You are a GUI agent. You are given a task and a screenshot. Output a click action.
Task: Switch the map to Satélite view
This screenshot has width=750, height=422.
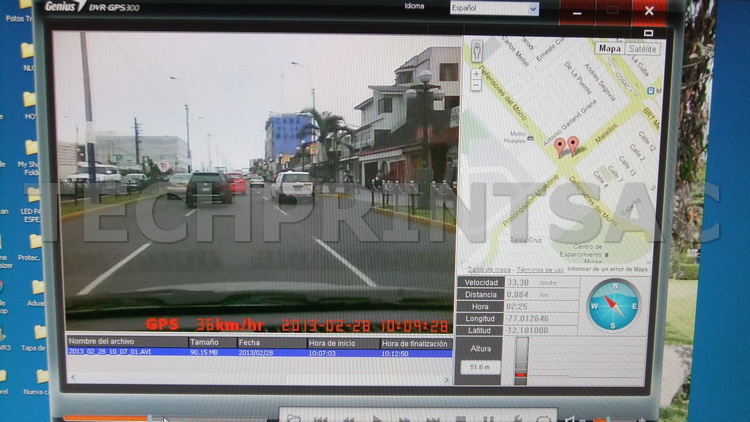642,49
